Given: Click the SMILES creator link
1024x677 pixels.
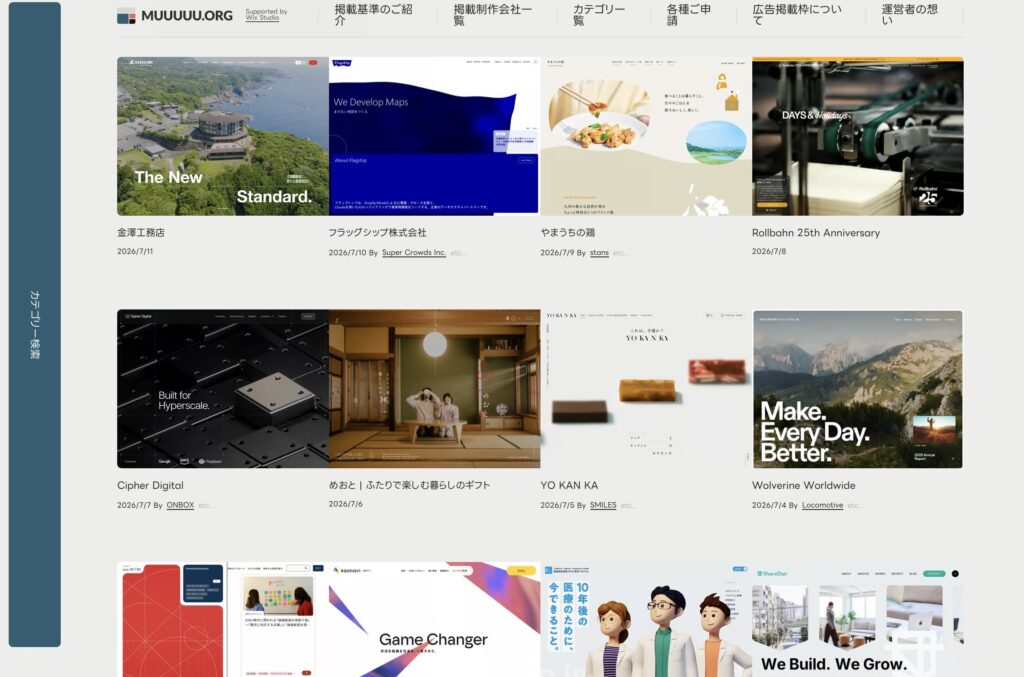Looking at the screenshot, I should click(603, 505).
